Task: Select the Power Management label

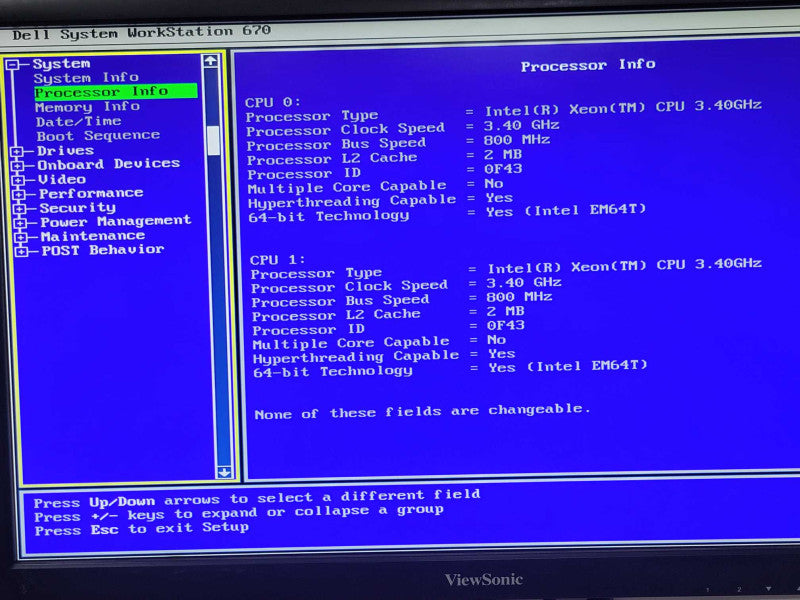Action: 116,222
